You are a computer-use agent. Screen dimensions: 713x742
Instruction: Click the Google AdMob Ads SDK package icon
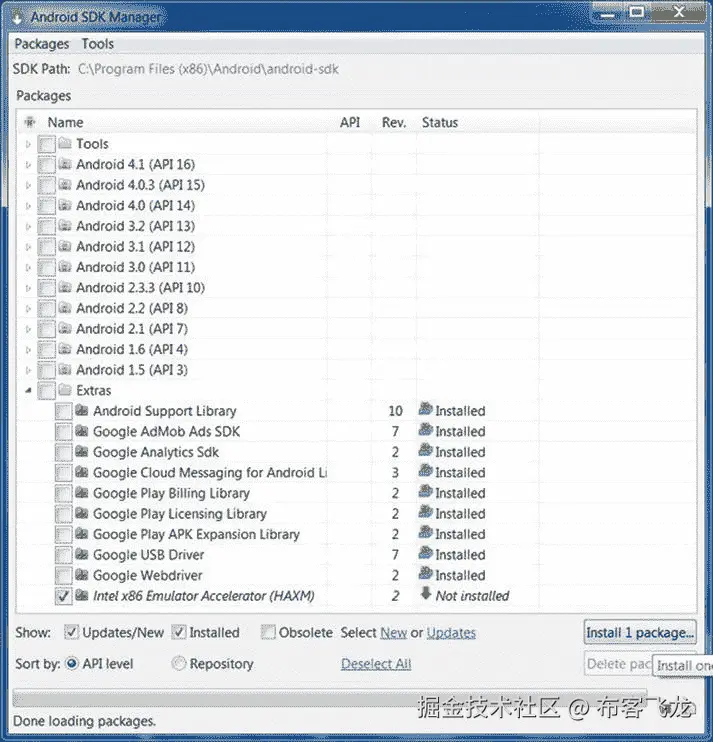tap(82, 431)
